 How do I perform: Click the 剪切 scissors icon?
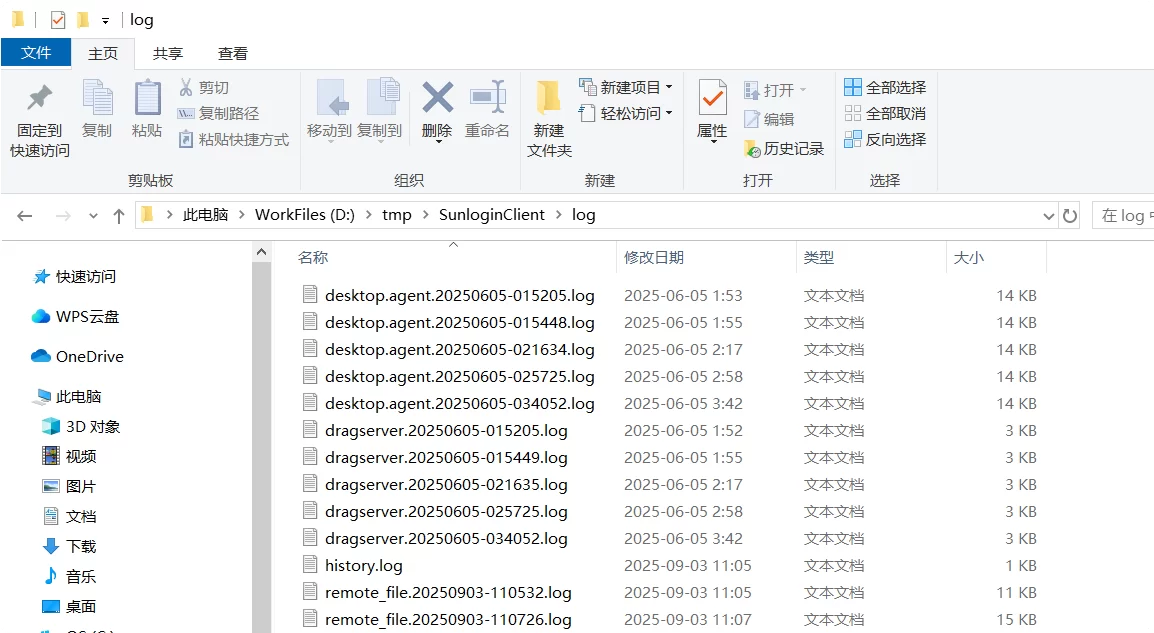pos(186,88)
